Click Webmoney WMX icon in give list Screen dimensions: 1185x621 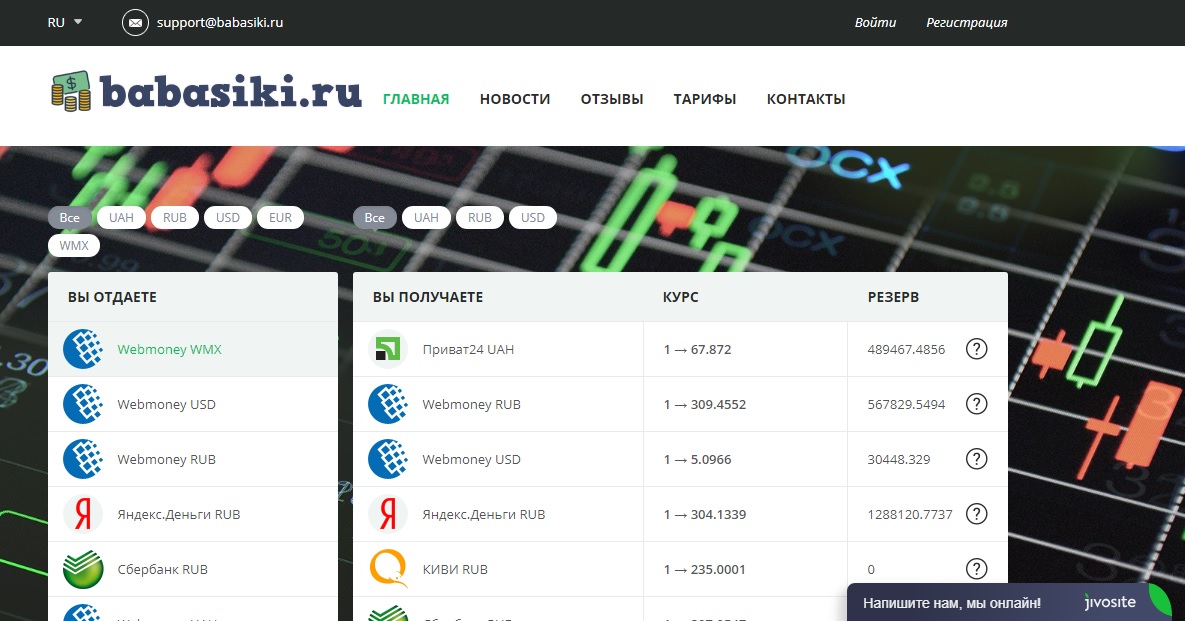coord(83,349)
